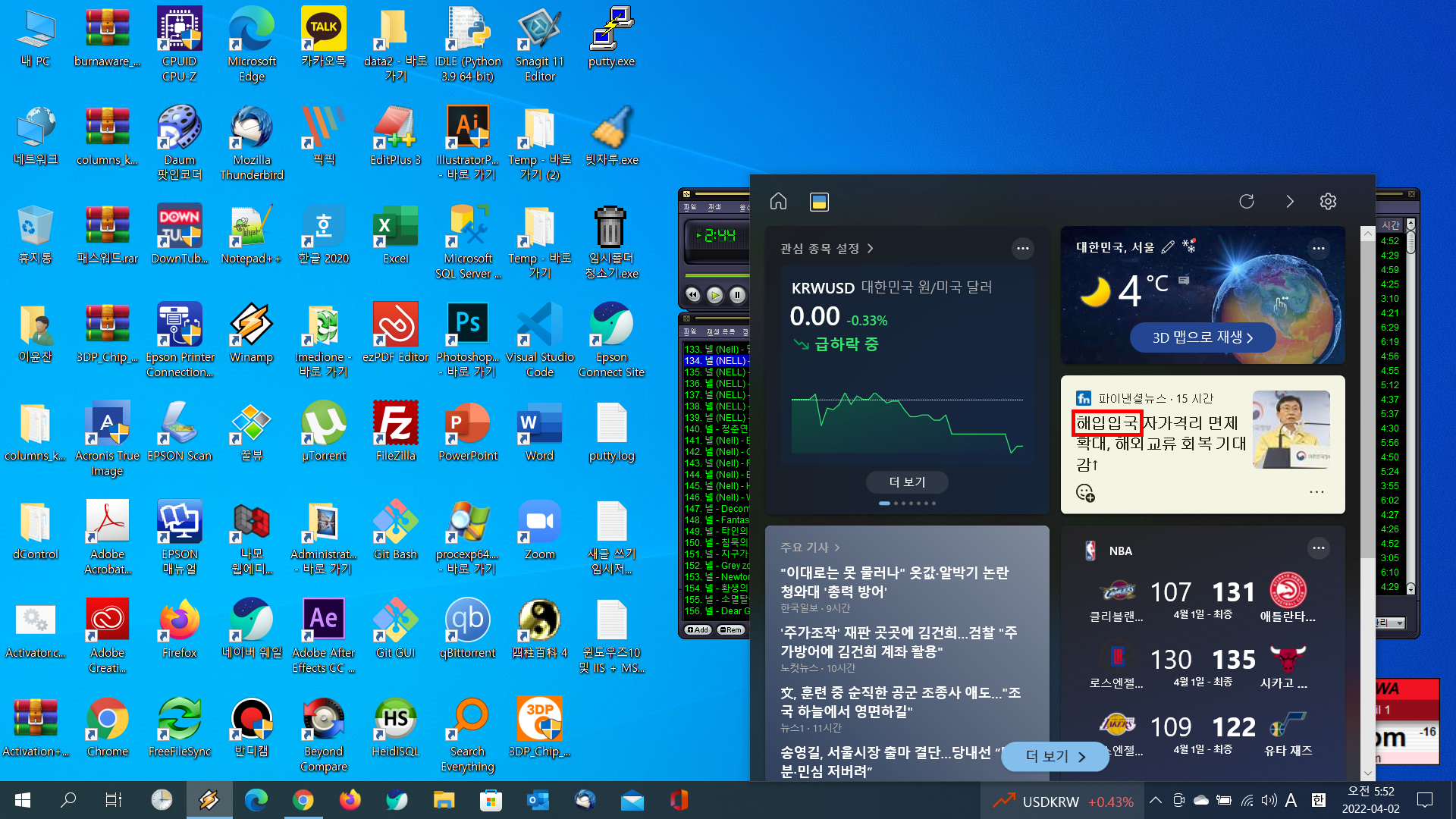Click the Winamp playlist Add button
The width and height of the screenshot is (1456, 819).
pyautogui.click(x=697, y=629)
